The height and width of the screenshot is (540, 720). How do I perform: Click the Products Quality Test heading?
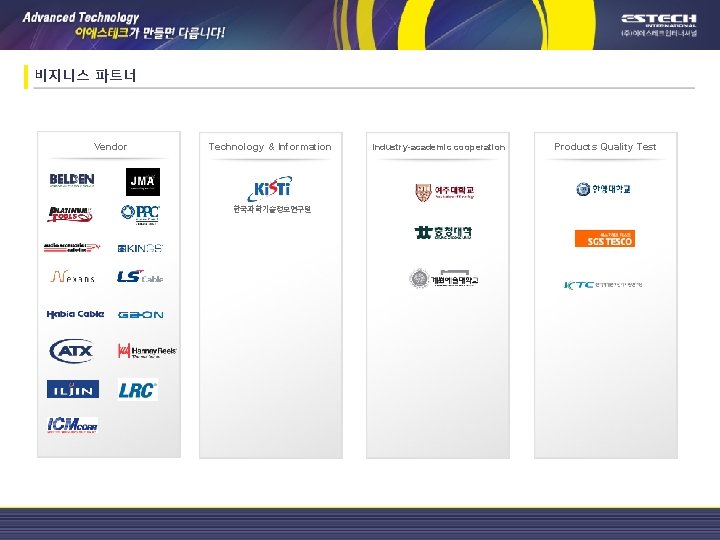pos(605,147)
